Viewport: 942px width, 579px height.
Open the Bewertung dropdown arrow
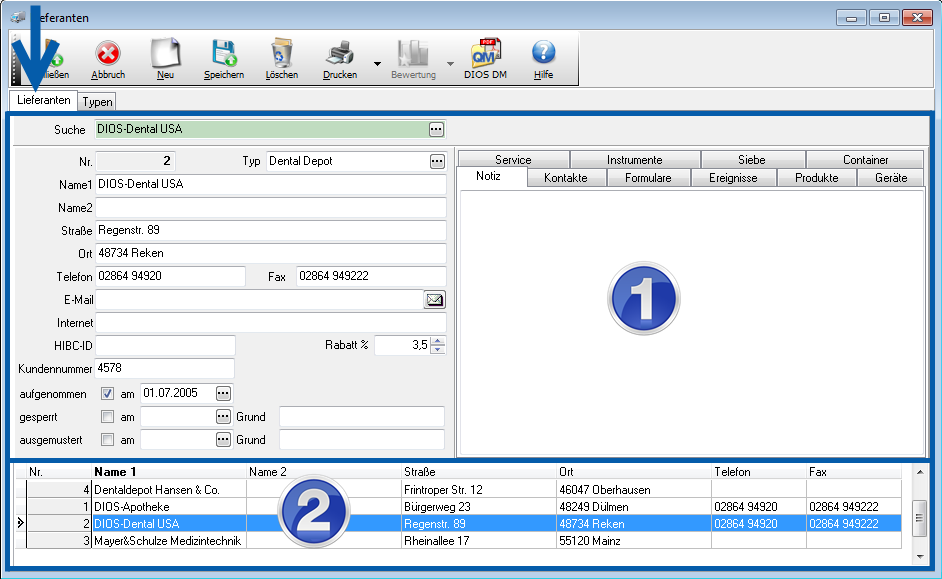[450, 64]
